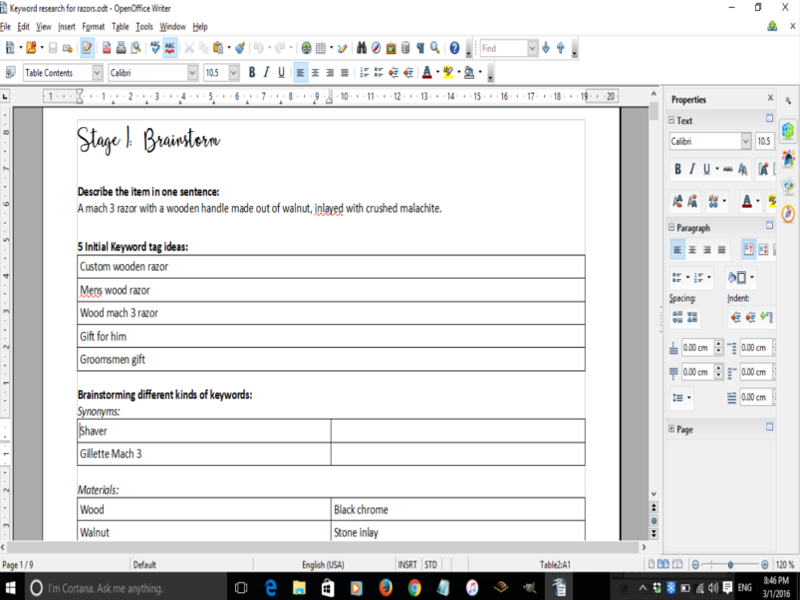Viewport: 800px width, 600px height.
Task: Click Decrease Indent in formatting toolbar
Action: coord(393,72)
